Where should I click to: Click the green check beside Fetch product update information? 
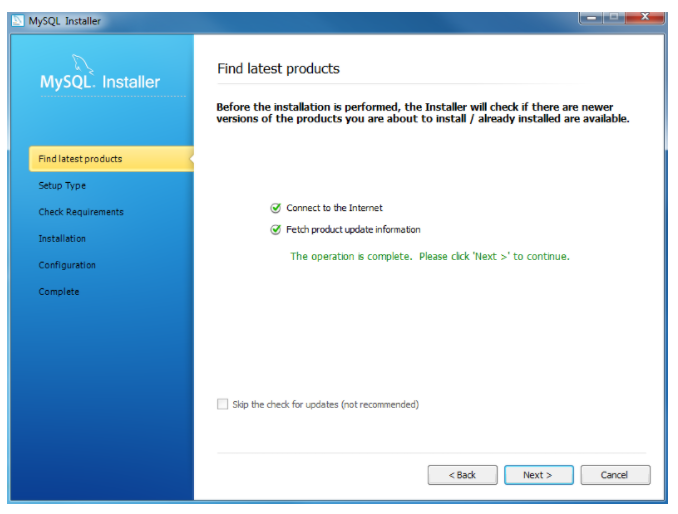[275, 230]
